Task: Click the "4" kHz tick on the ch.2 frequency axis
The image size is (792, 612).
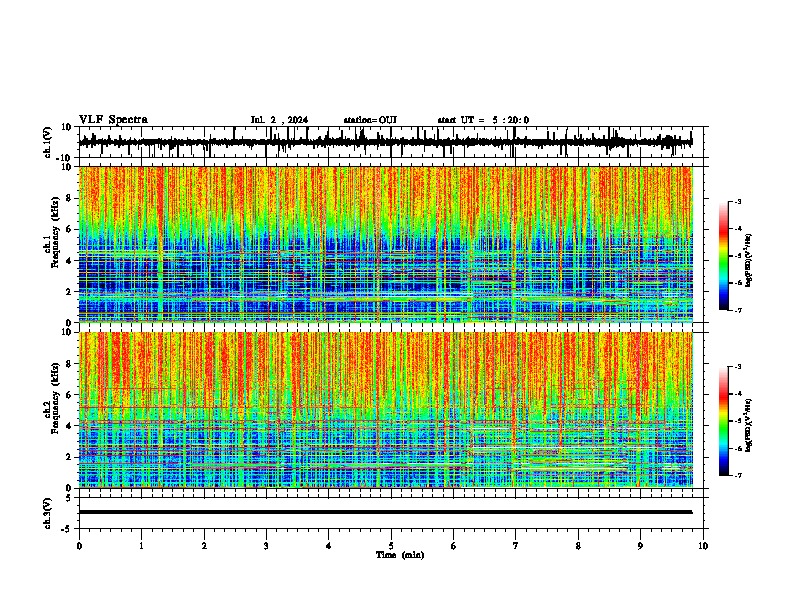Action: (69, 426)
